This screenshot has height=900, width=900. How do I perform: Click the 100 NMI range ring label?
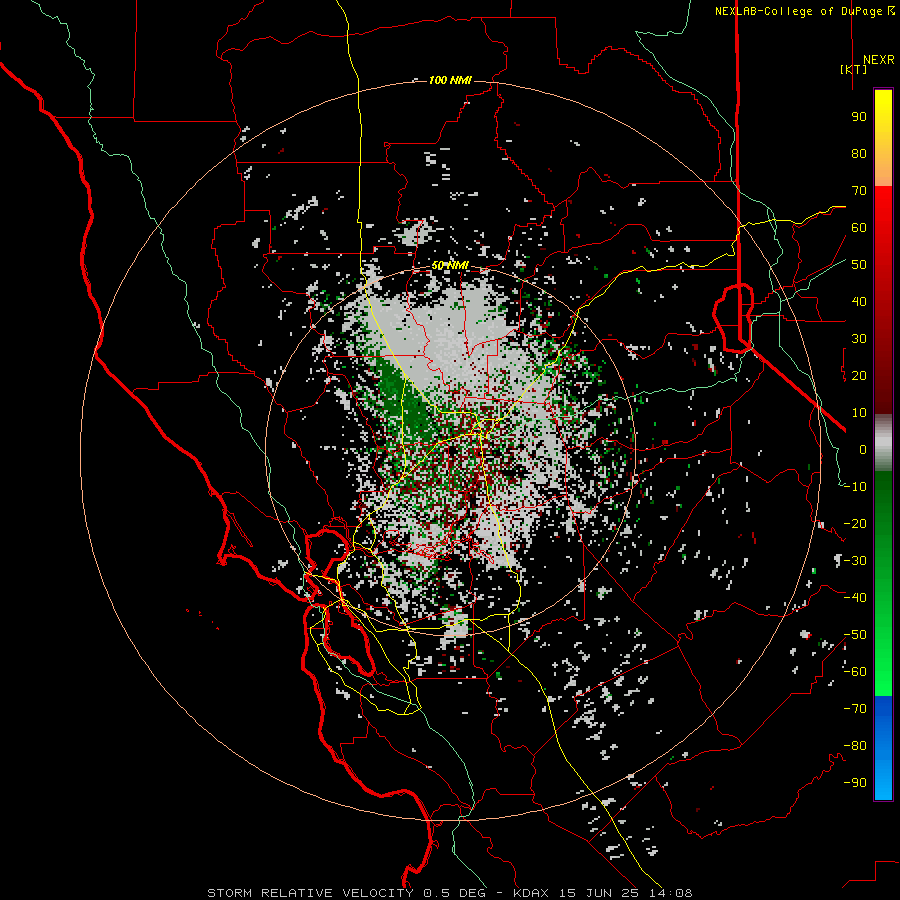coord(450,80)
